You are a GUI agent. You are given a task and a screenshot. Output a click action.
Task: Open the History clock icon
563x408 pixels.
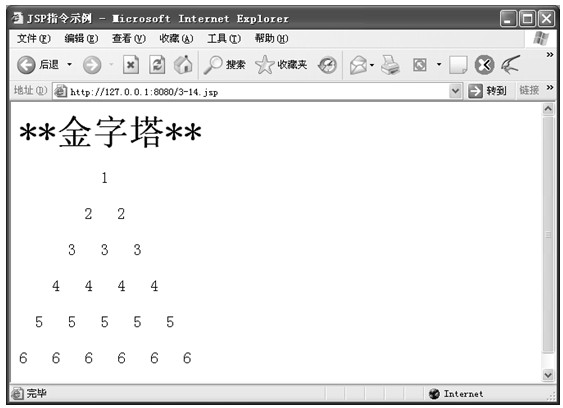(x=327, y=65)
